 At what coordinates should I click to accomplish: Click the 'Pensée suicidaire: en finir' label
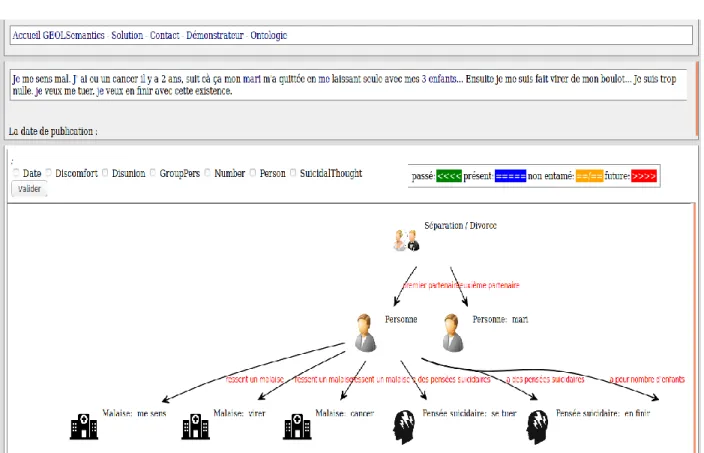(603, 413)
